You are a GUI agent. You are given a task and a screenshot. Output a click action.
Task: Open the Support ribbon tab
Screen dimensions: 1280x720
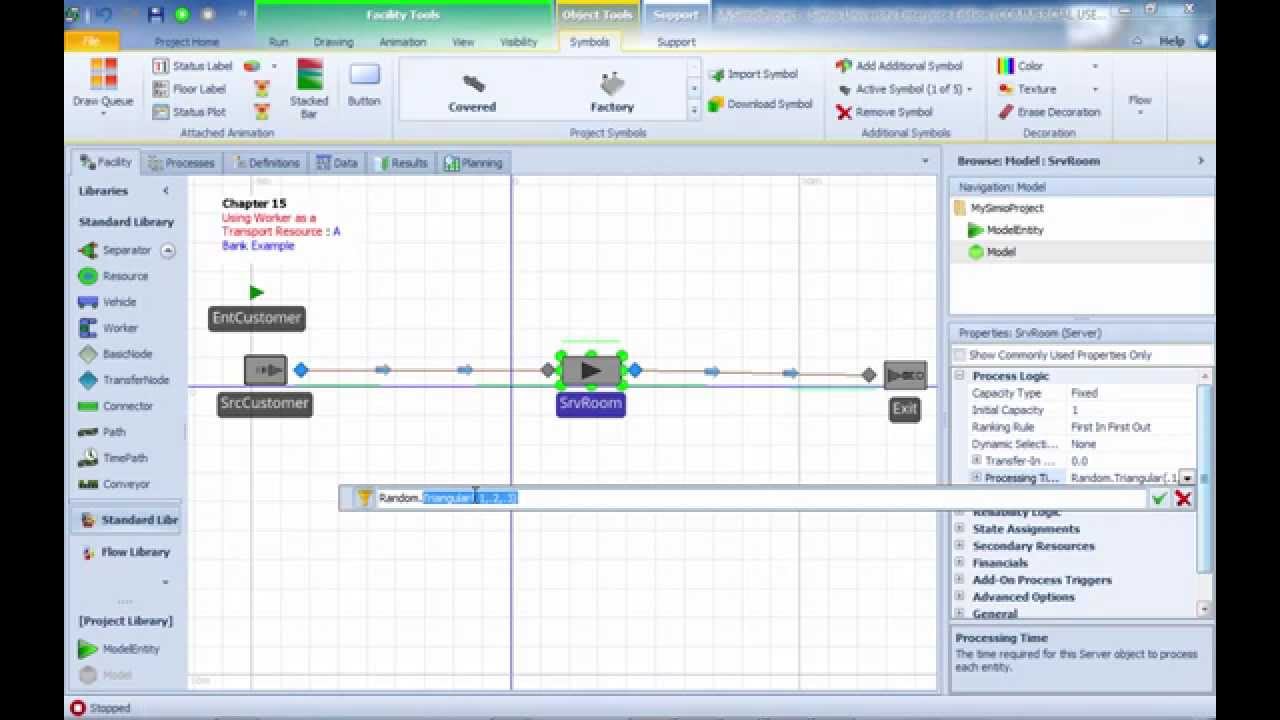(x=676, y=42)
